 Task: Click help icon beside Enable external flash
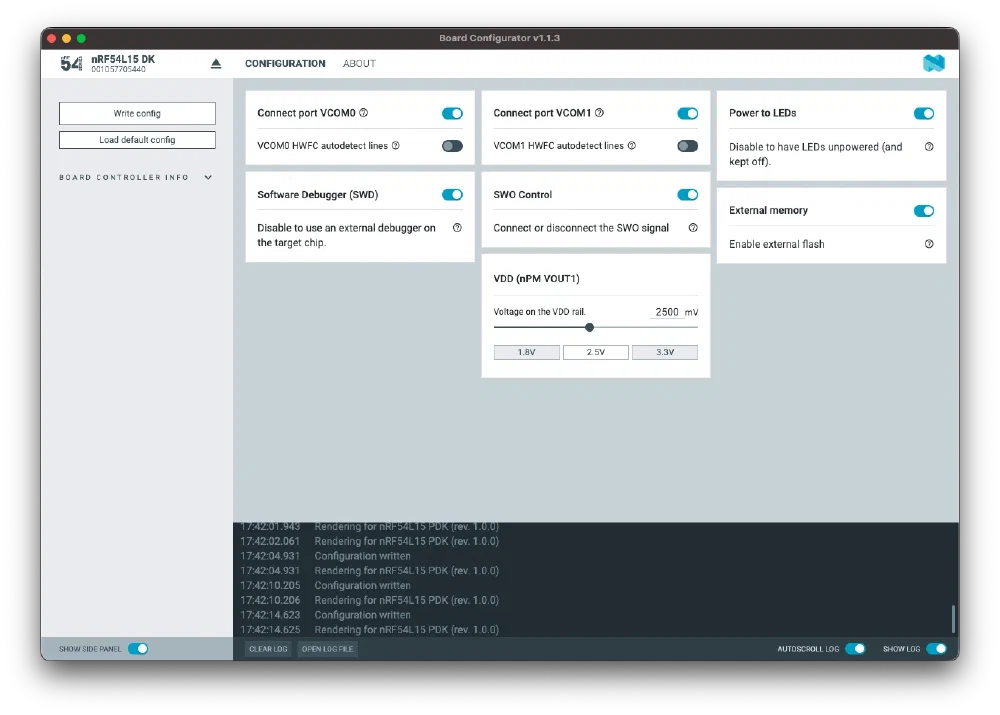929,244
